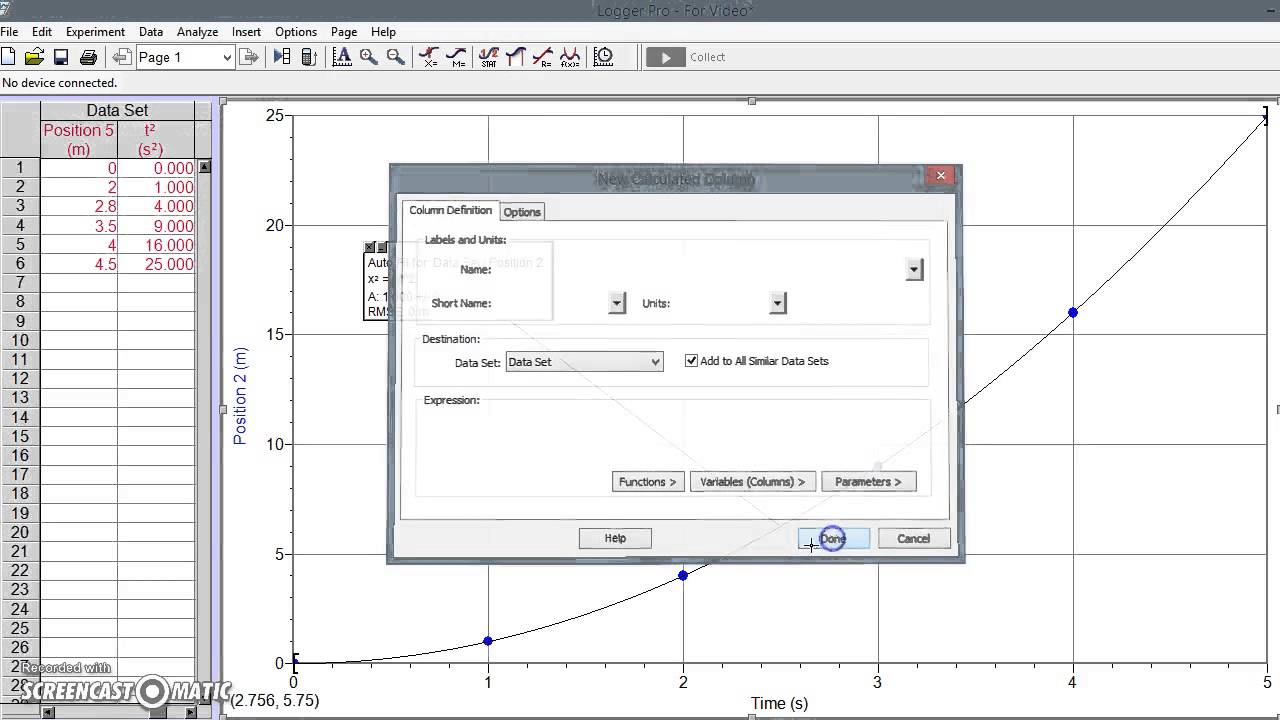
Task: Click the dialog Help button
Action: 615,538
